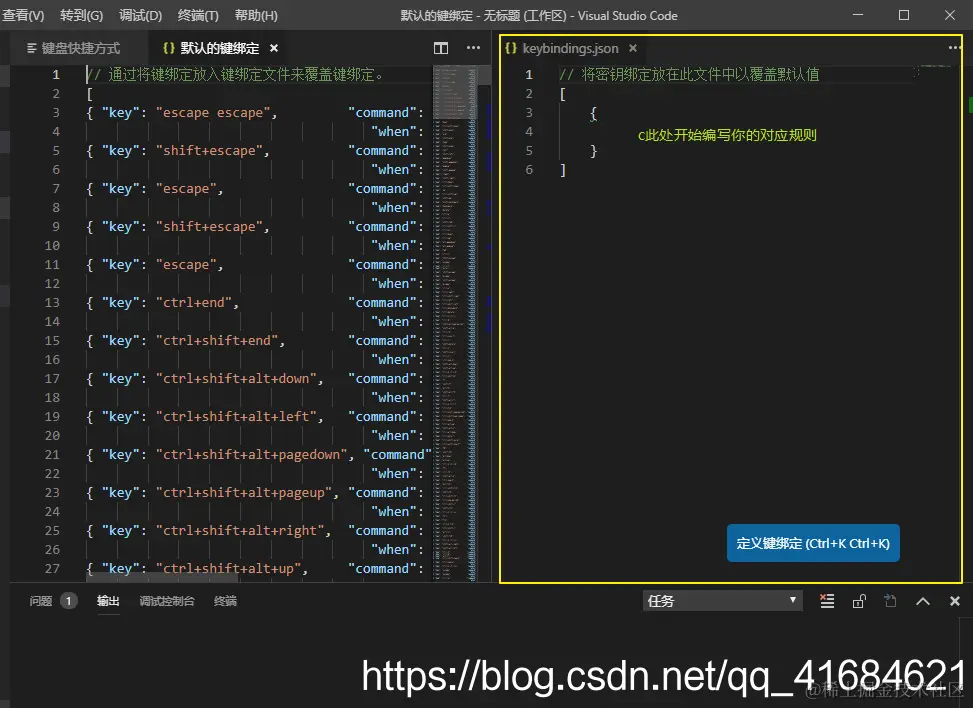Click the minimap of default keybindings editor
This screenshot has height=708, width=973.
455,323
